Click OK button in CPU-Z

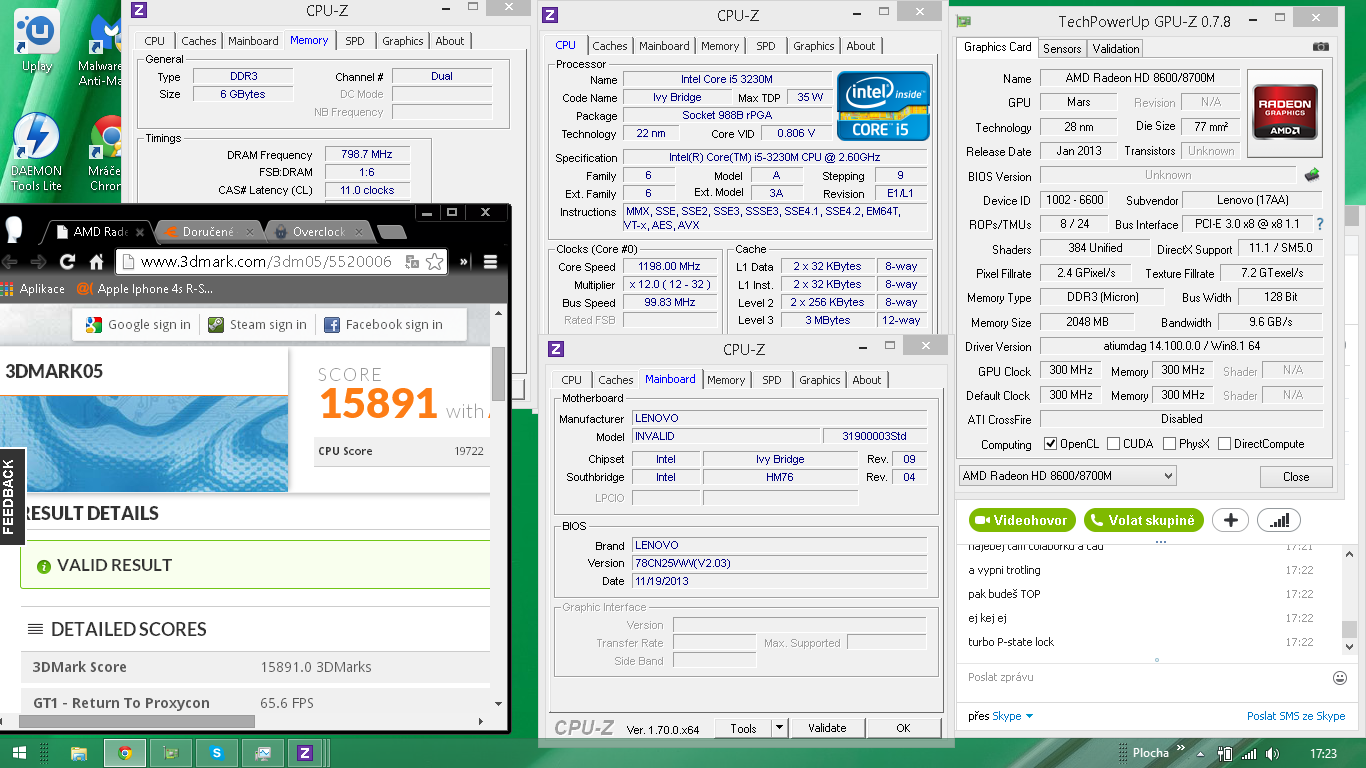[903, 729]
